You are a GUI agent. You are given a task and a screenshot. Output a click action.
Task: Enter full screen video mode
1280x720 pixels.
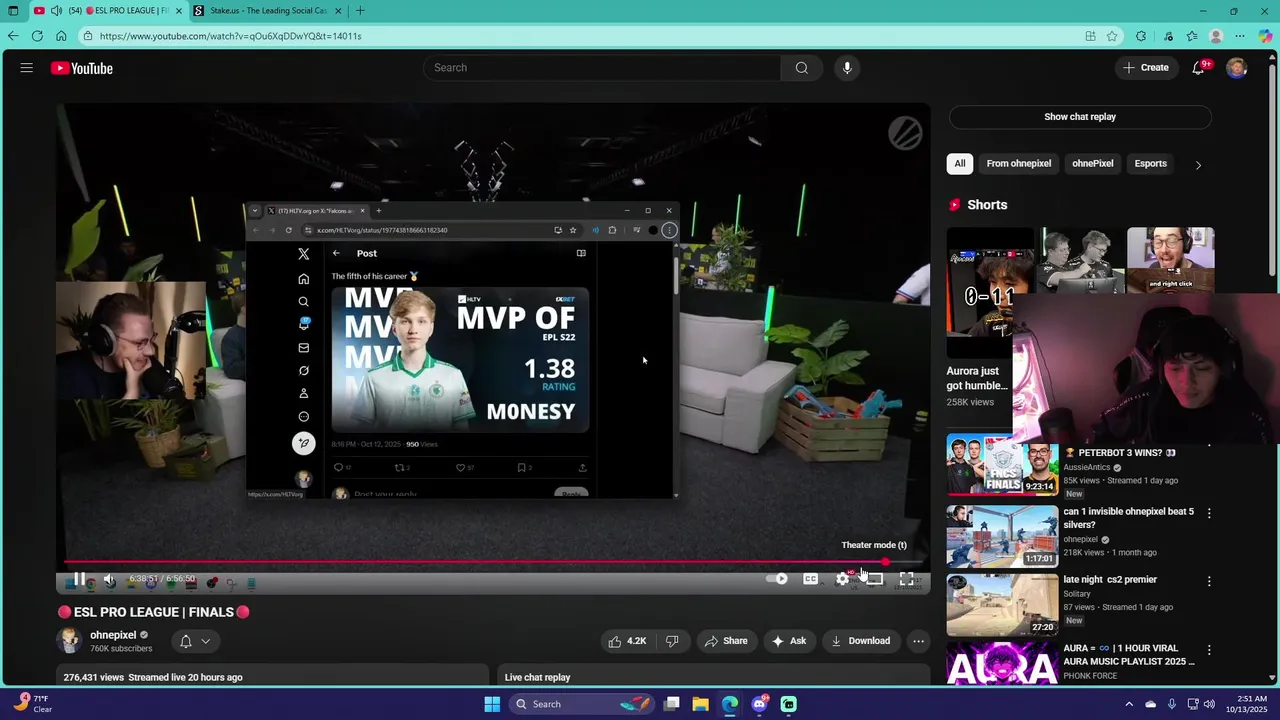tap(906, 579)
